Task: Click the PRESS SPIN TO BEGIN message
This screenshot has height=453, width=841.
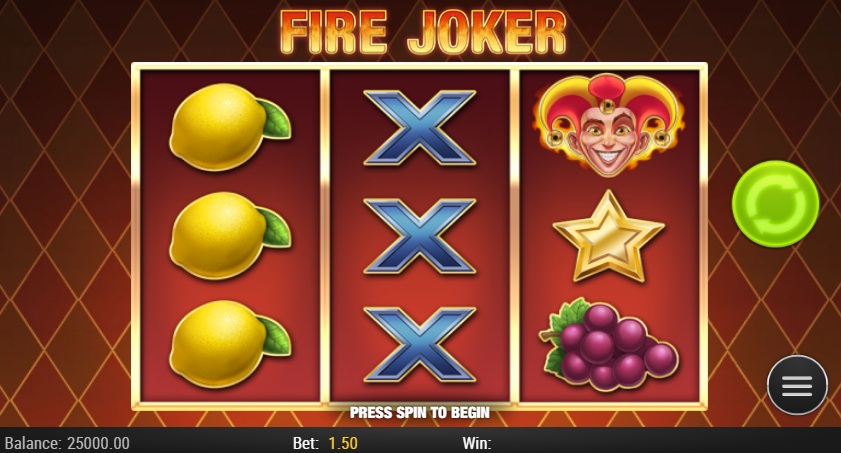Action: click(x=419, y=412)
